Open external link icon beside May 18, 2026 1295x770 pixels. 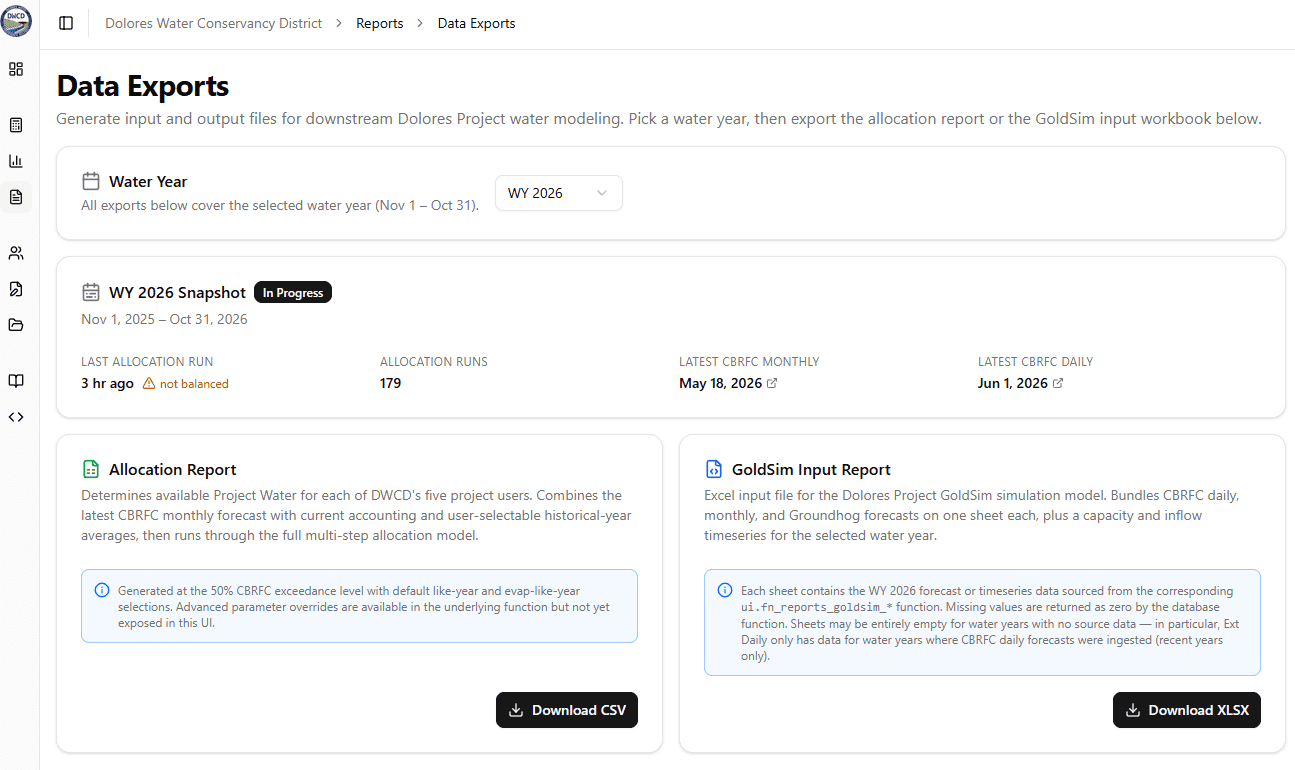(771, 383)
